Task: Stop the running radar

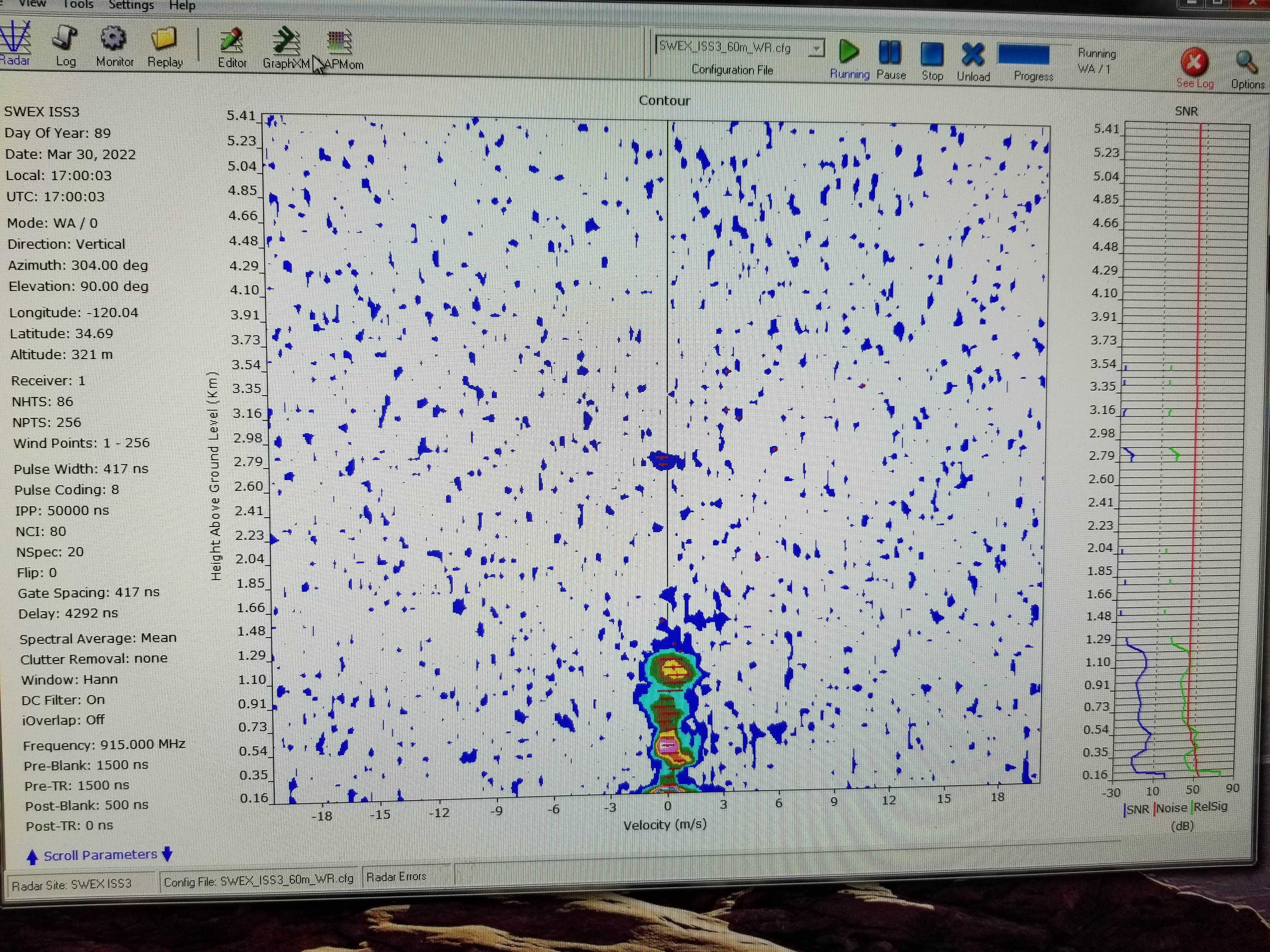Action: [x=932, y=54]
